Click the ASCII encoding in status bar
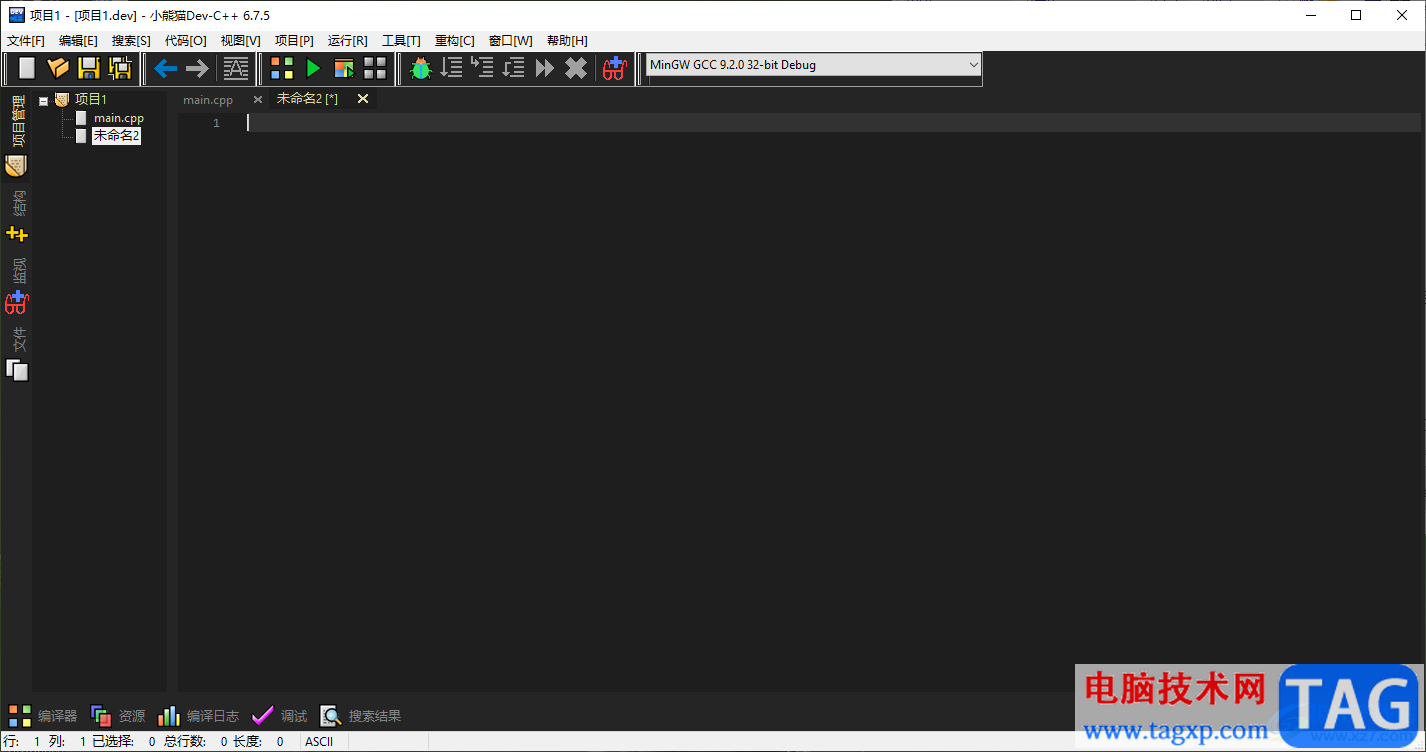The height and width of the screenshot is (752, 1426). [319, 742]
